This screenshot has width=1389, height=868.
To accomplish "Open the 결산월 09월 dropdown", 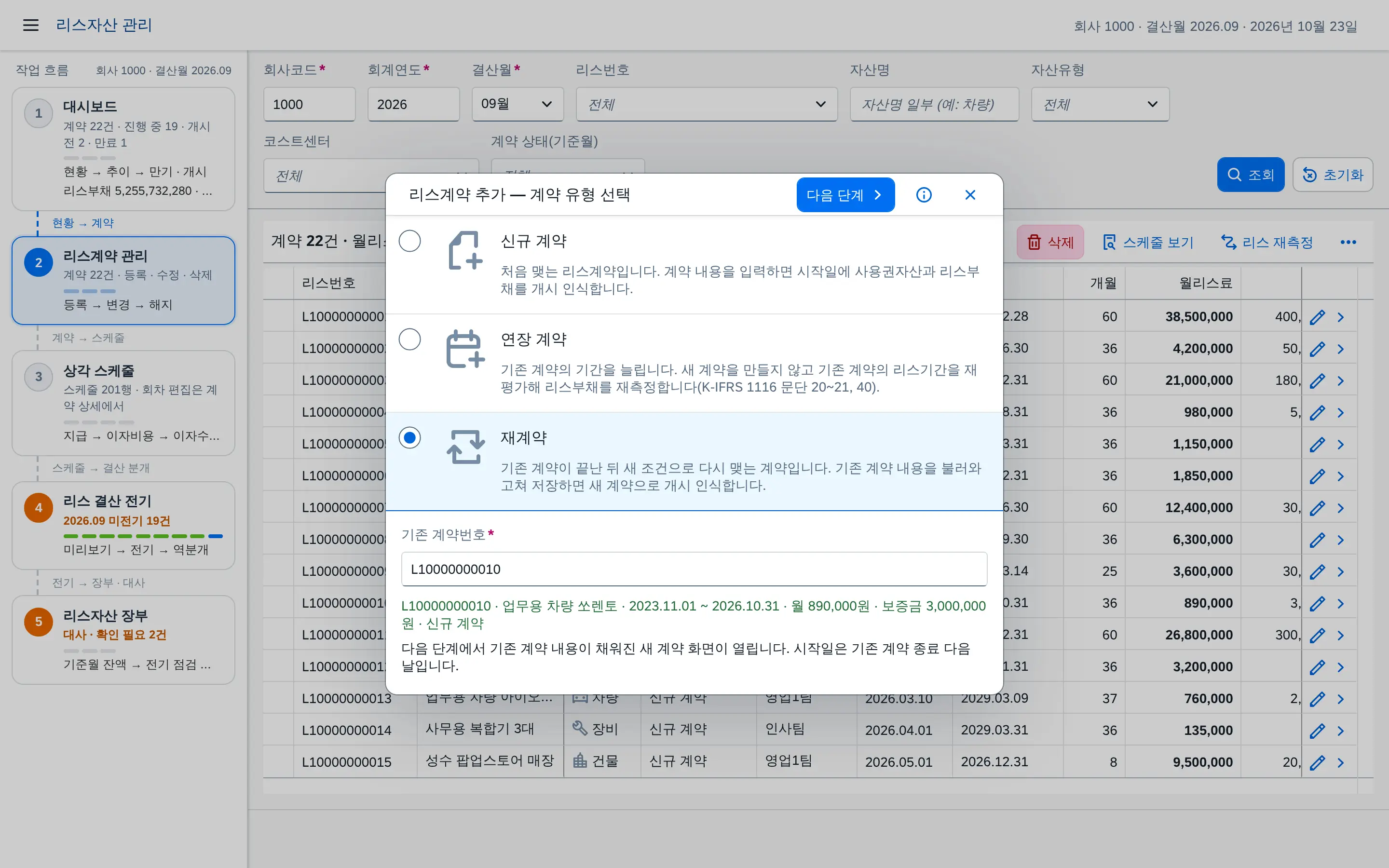I will tap(517, 104).
